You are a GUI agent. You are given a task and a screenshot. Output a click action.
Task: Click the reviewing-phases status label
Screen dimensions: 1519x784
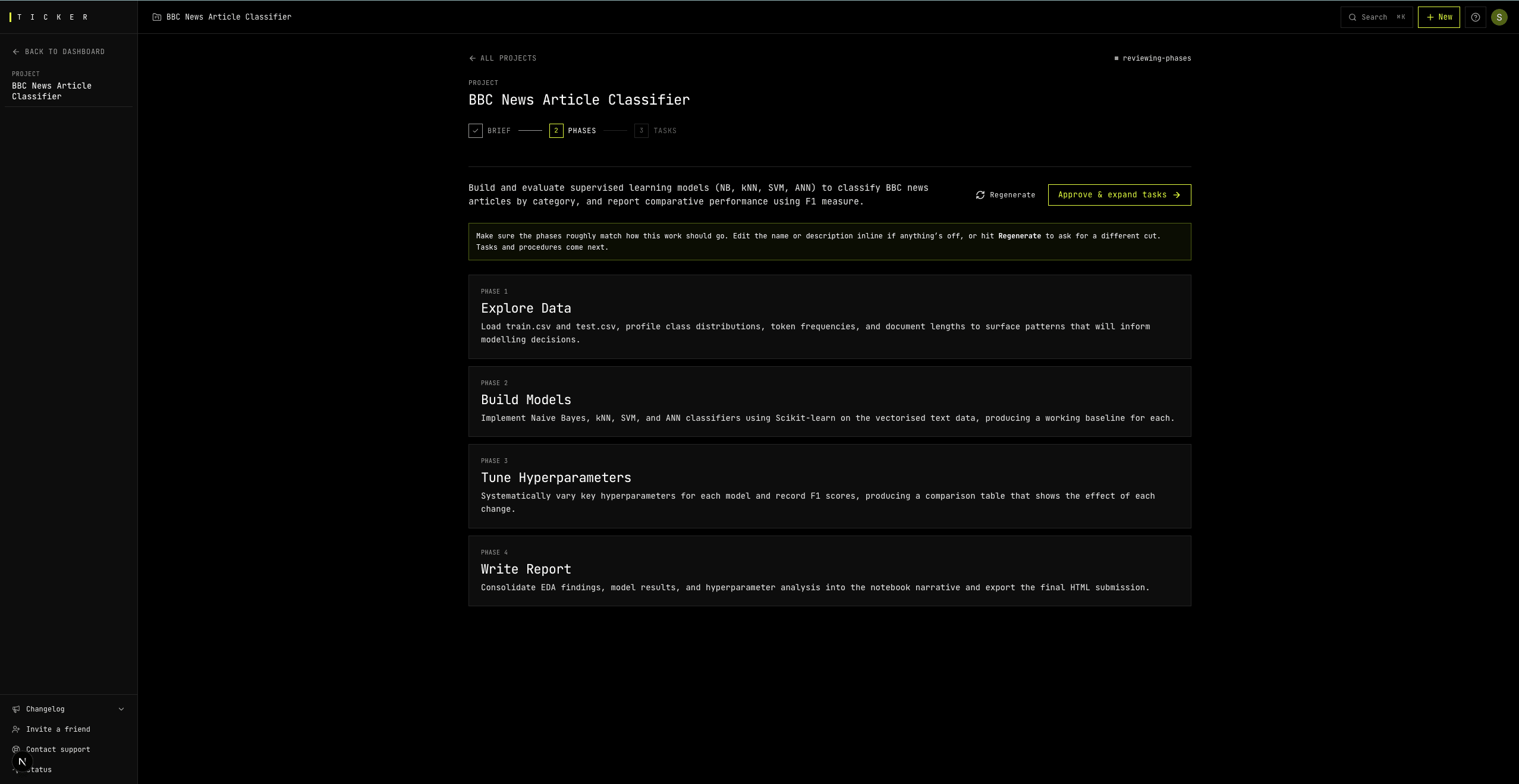click(1153, 58)
